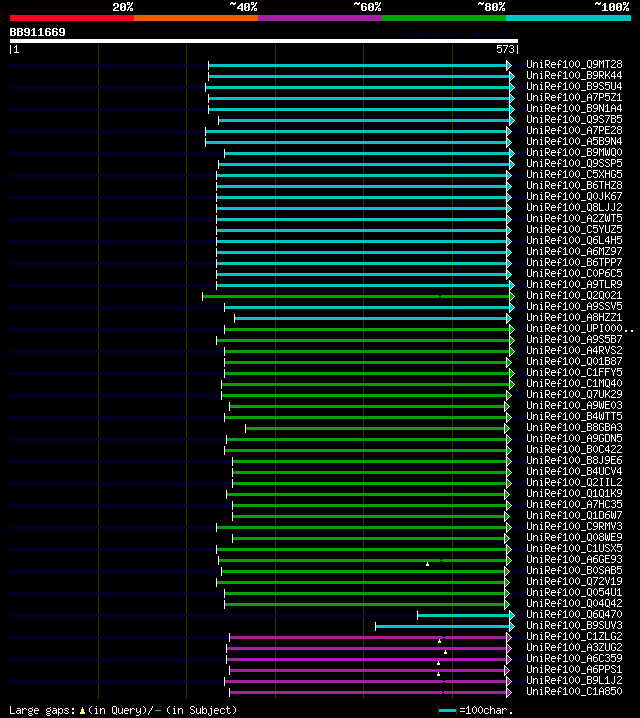The width and height of the screenshot is (640, 718).
Task: Select the UniRef100_A4RVS2 label
Action: pos(574,350)
